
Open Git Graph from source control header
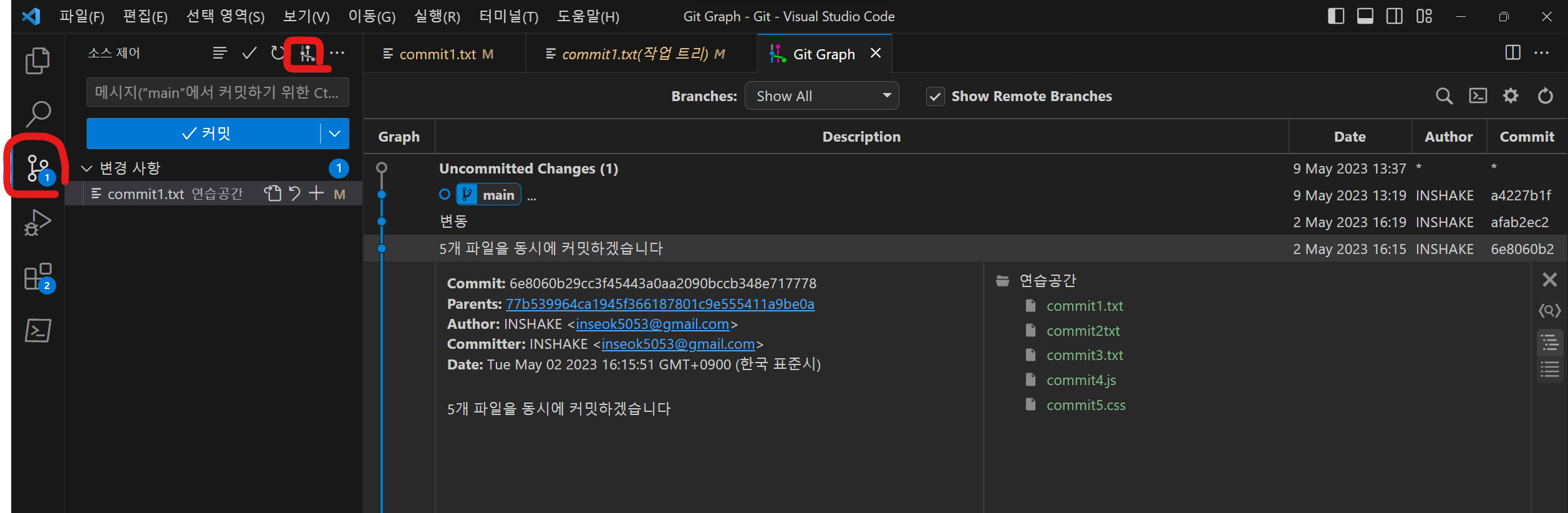[307, 54]
